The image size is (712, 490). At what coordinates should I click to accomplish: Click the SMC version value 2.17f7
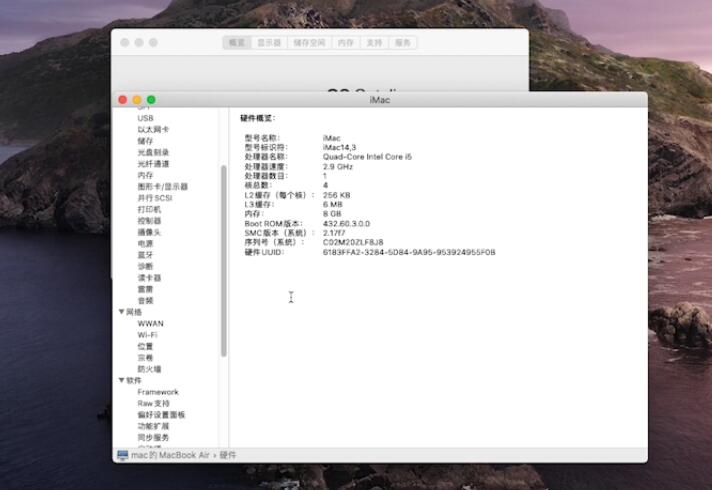334,233
